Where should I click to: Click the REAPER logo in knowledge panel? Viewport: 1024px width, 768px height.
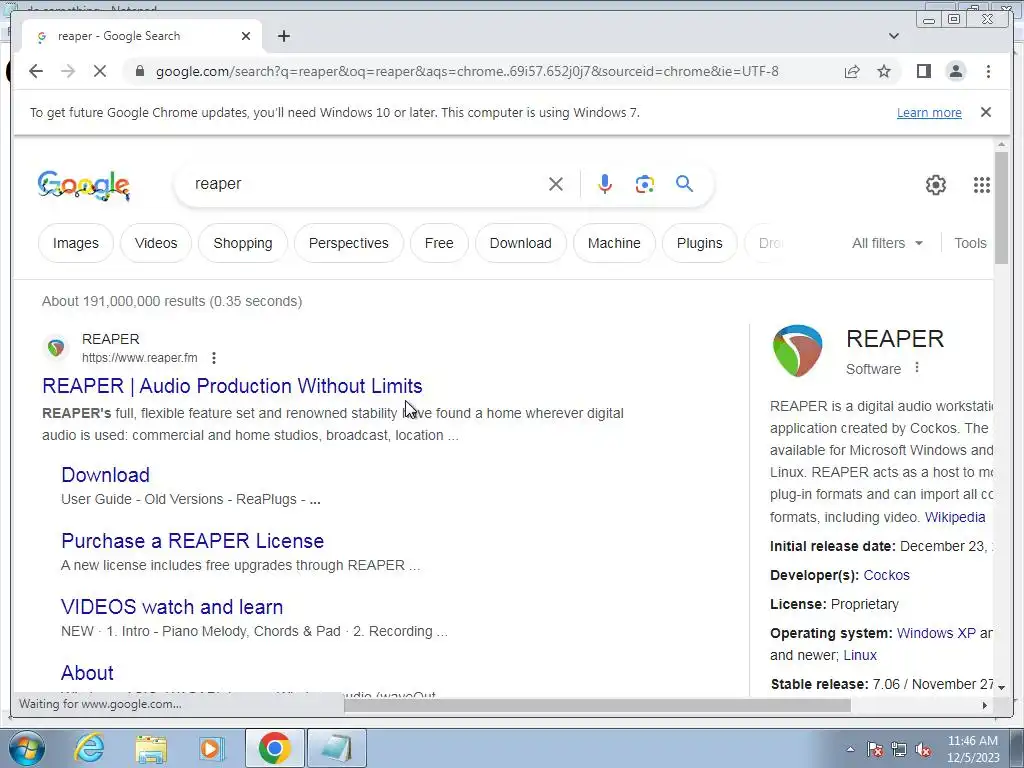tap(797, 351)
